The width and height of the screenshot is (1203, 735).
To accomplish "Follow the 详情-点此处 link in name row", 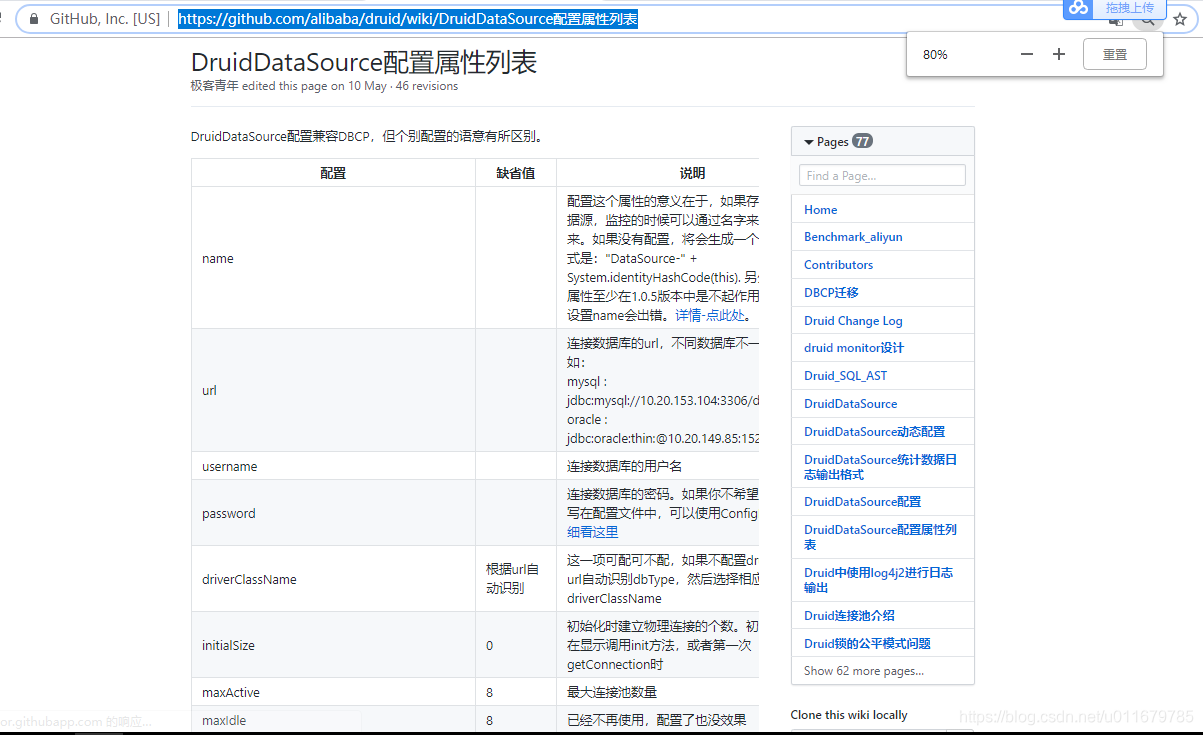I will [x=709, y=315].
